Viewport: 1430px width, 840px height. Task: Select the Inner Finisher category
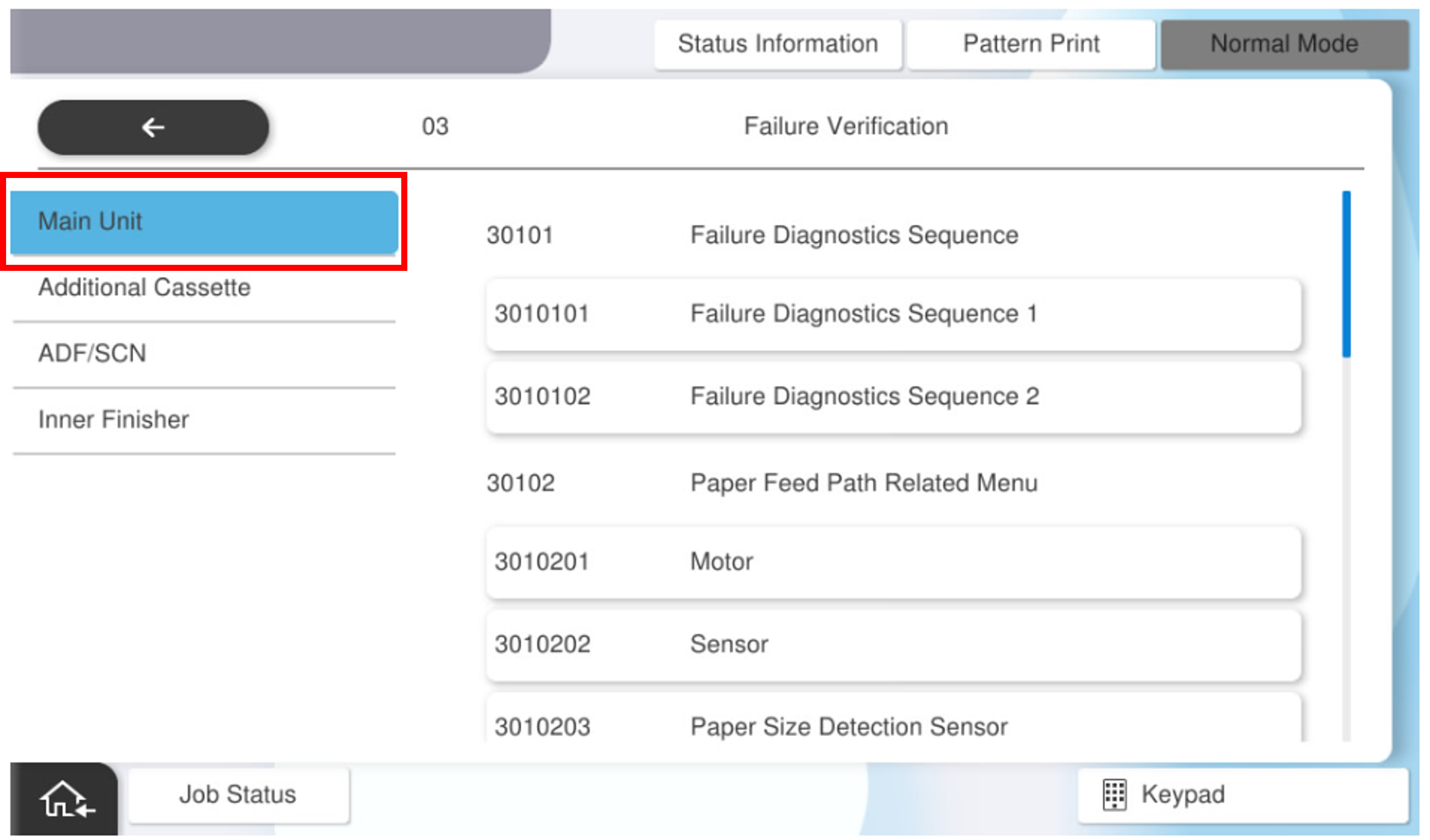point(204,420)
